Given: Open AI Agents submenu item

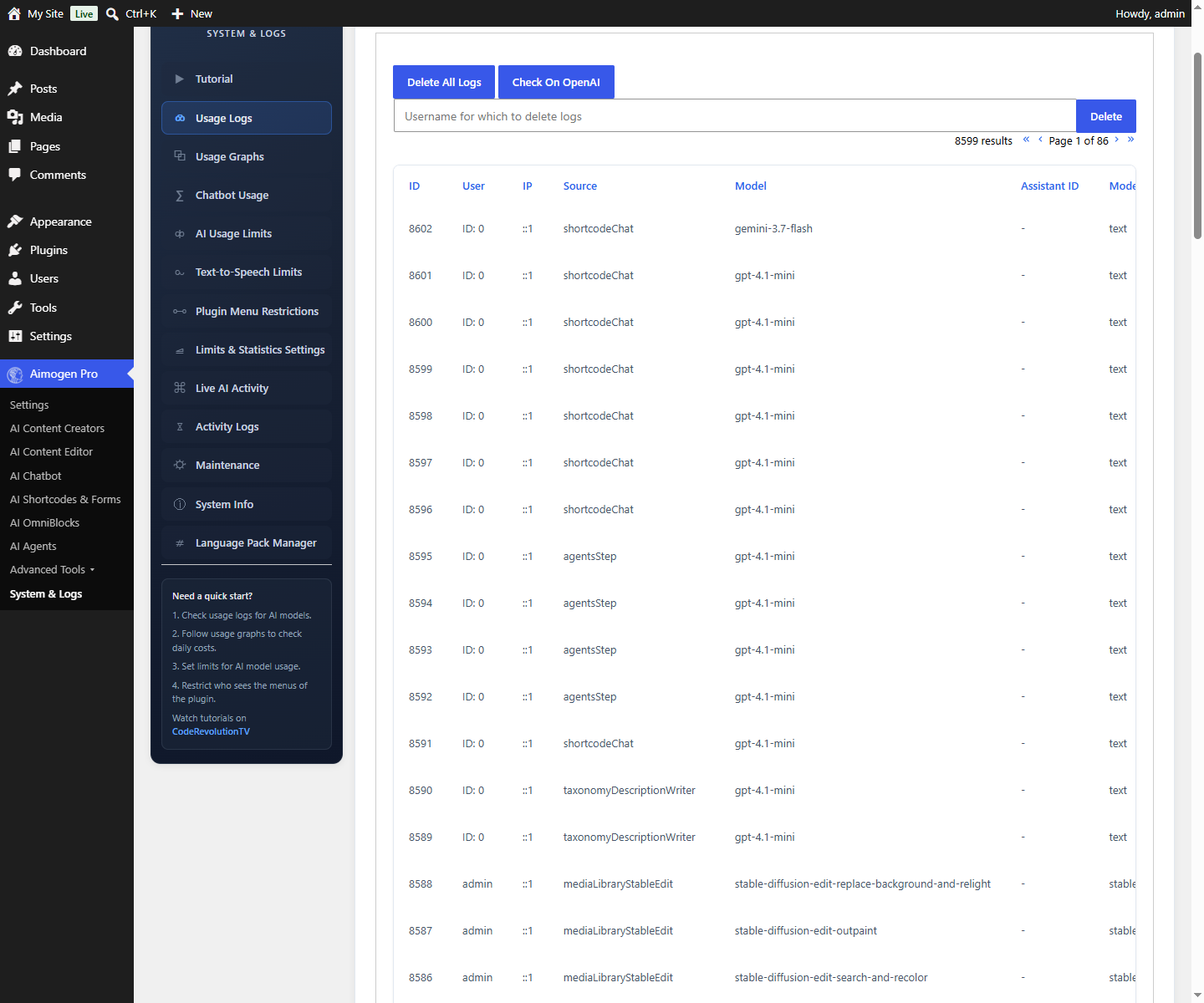Looking at the screenshot, I should (x=33, y=546).
